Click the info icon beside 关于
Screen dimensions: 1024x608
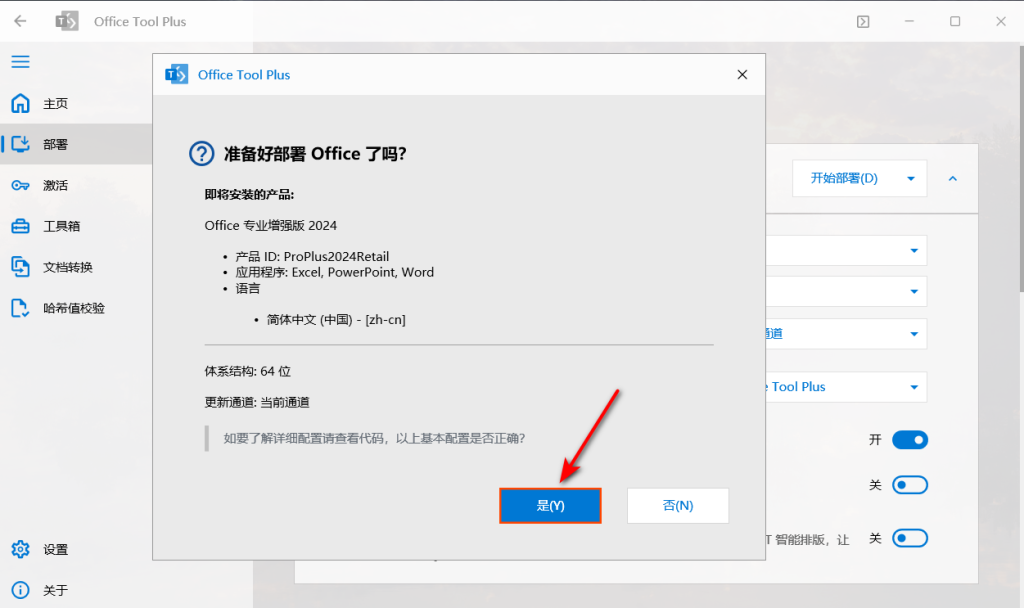20,590
